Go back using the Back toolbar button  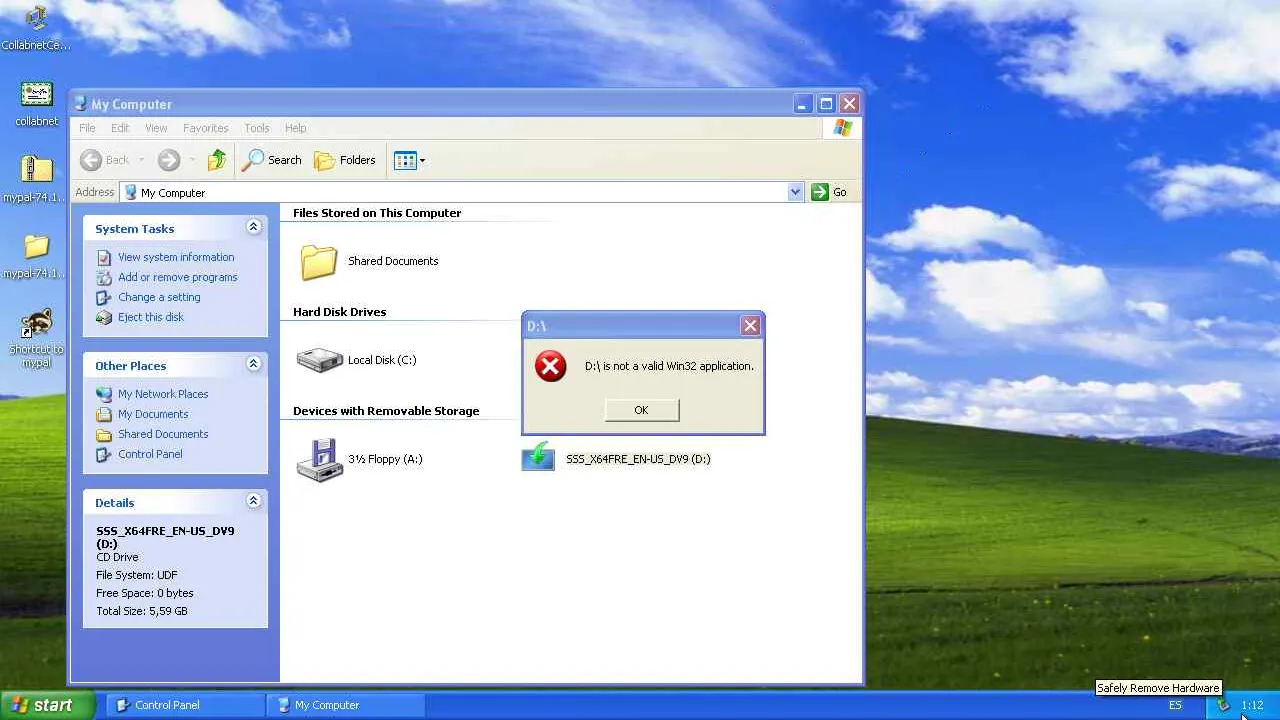click(x=105, y=160)
